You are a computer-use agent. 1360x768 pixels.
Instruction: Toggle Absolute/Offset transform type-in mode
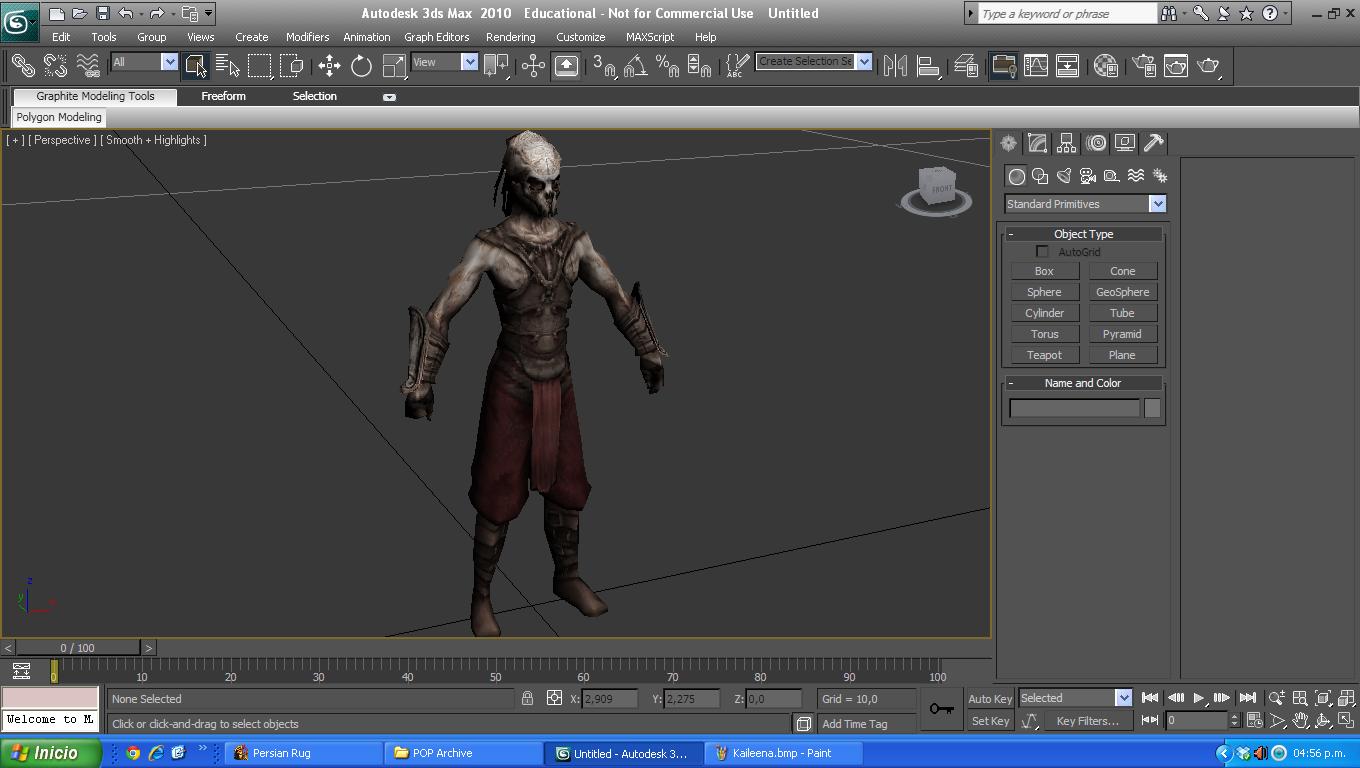point(554,698)
